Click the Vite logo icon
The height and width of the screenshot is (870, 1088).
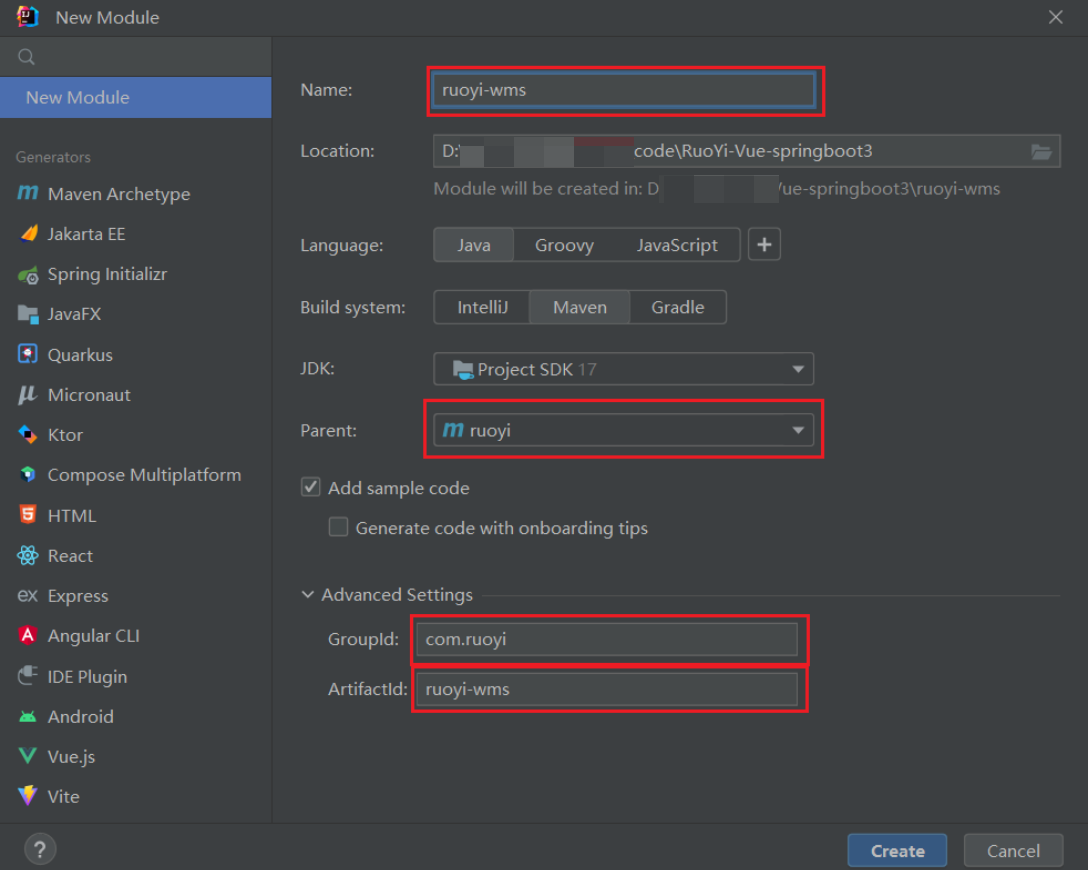click(28, 796)
